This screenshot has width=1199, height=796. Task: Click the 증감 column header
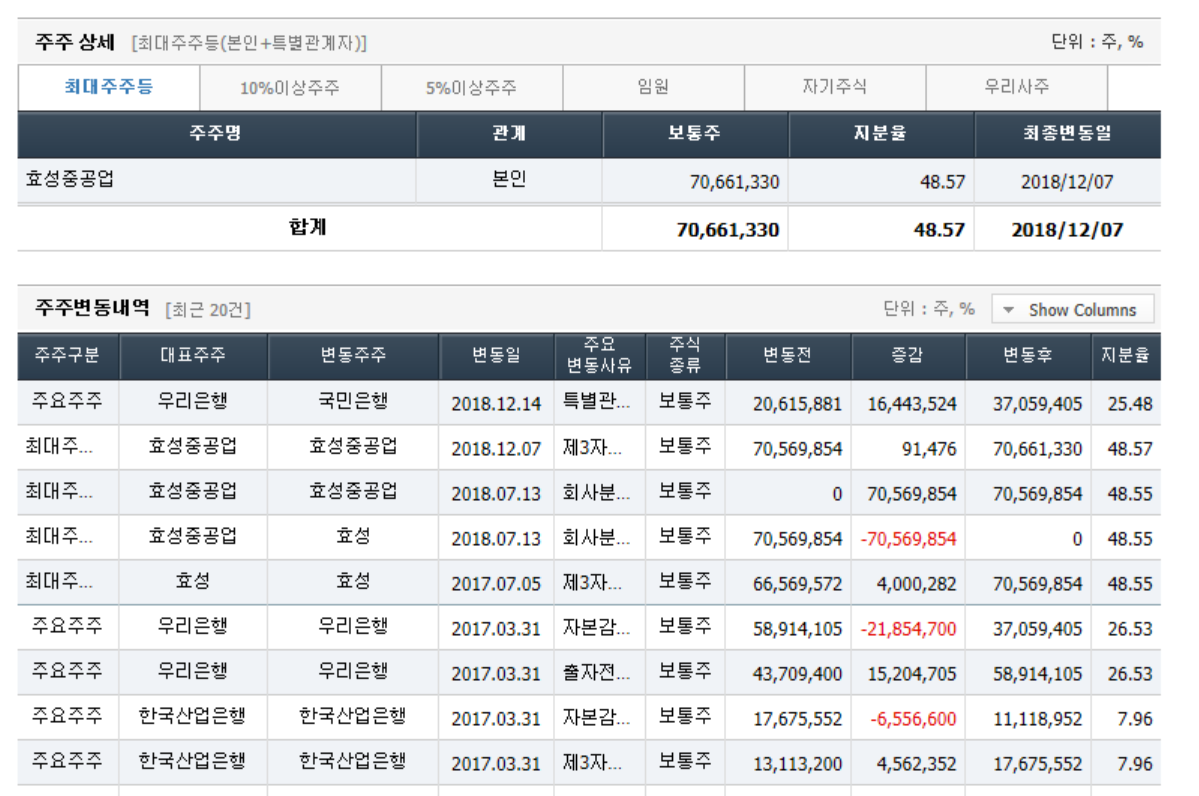[908, 356]
